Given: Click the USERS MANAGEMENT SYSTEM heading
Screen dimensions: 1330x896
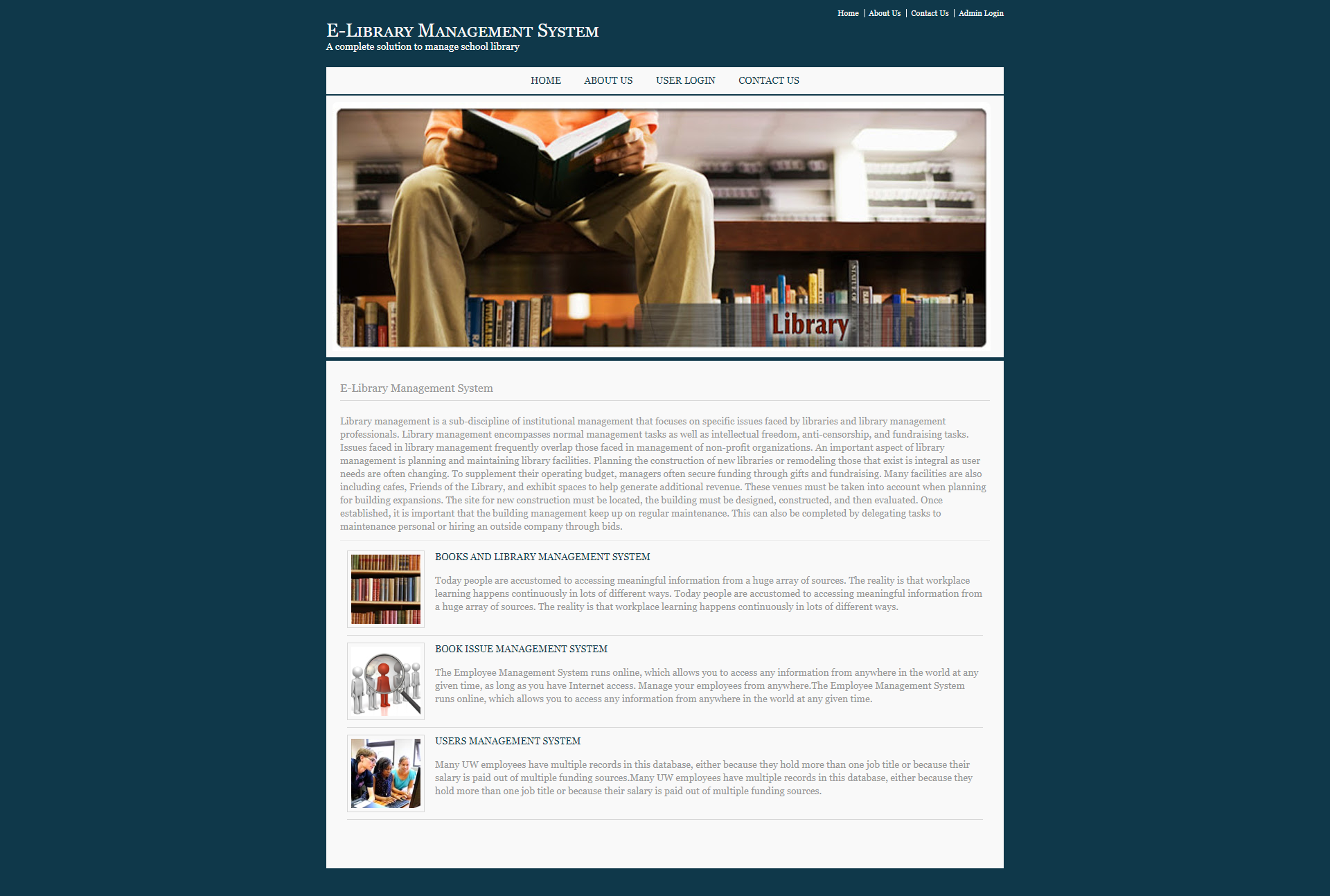Looking at the screenshot, I should [x=506, y=740].
